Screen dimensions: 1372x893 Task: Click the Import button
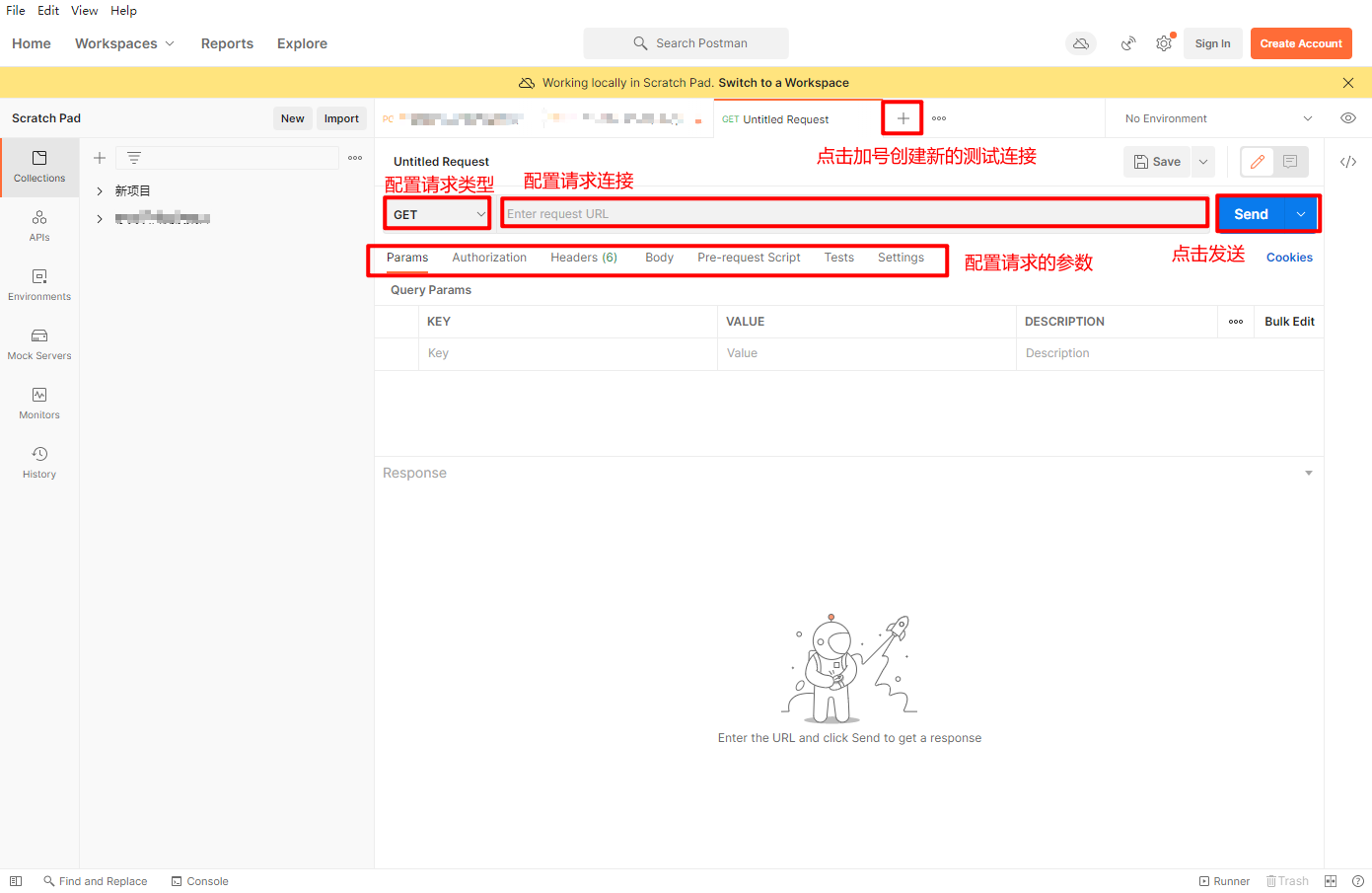coord(341,118)
